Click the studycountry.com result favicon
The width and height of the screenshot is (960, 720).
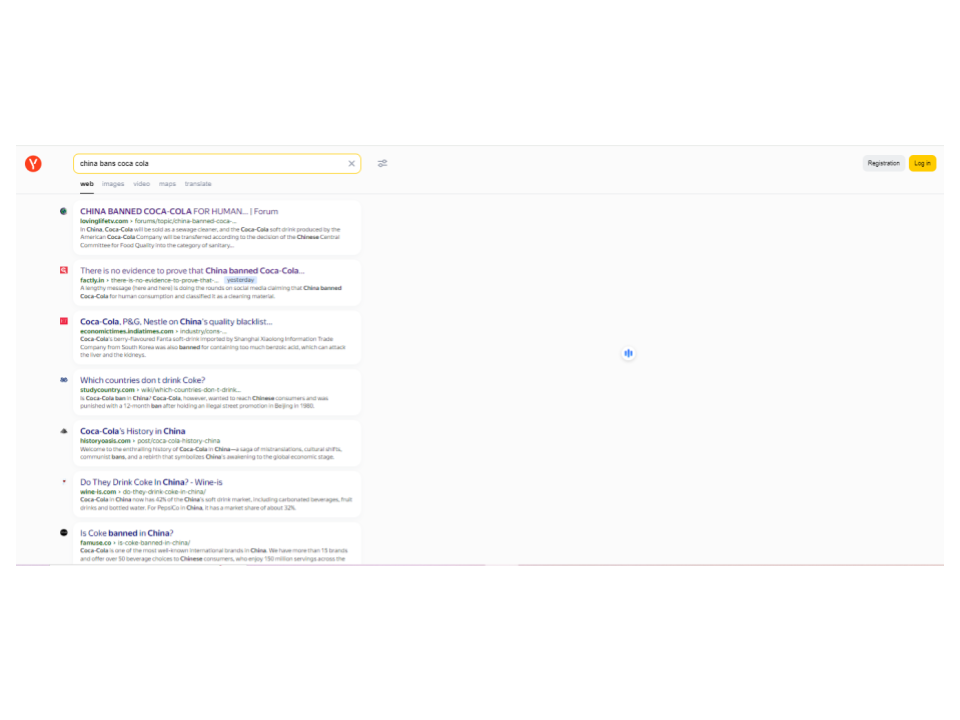[64, 380]
